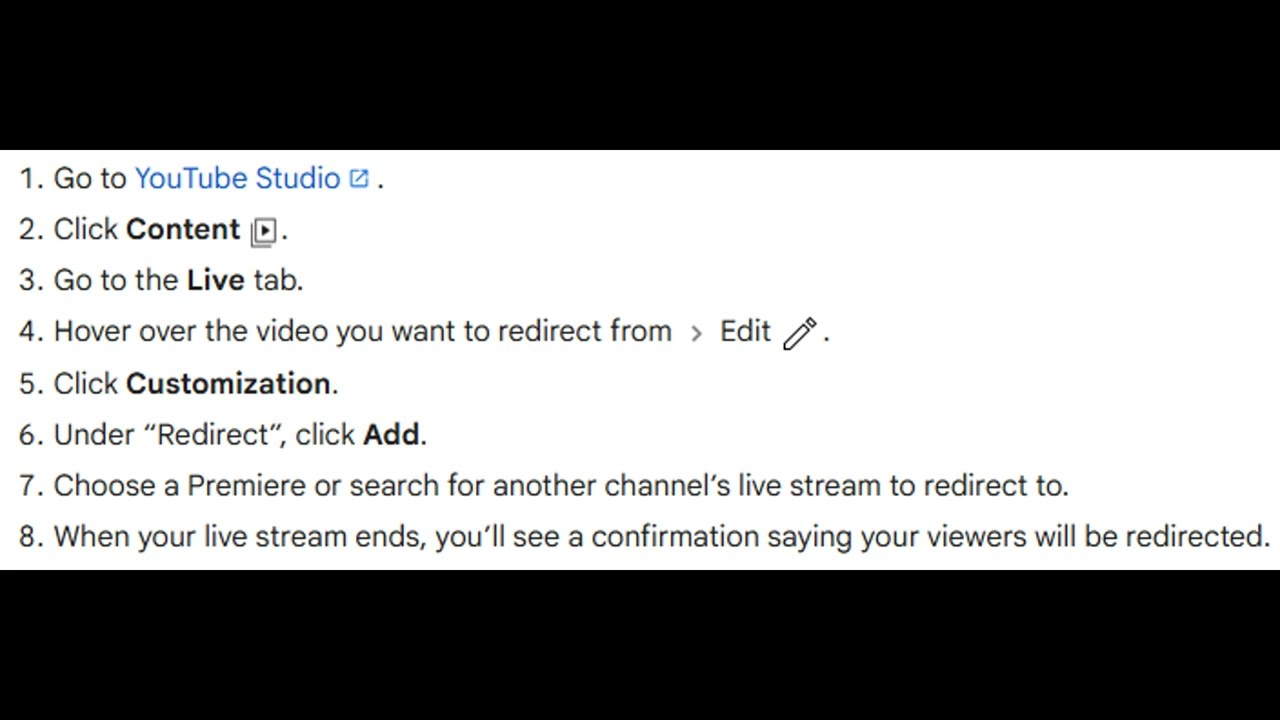This screenshot has width=1280, height=720.
Task: Click the text "Go to the" in step 3
Action: [x=116, y=280]
